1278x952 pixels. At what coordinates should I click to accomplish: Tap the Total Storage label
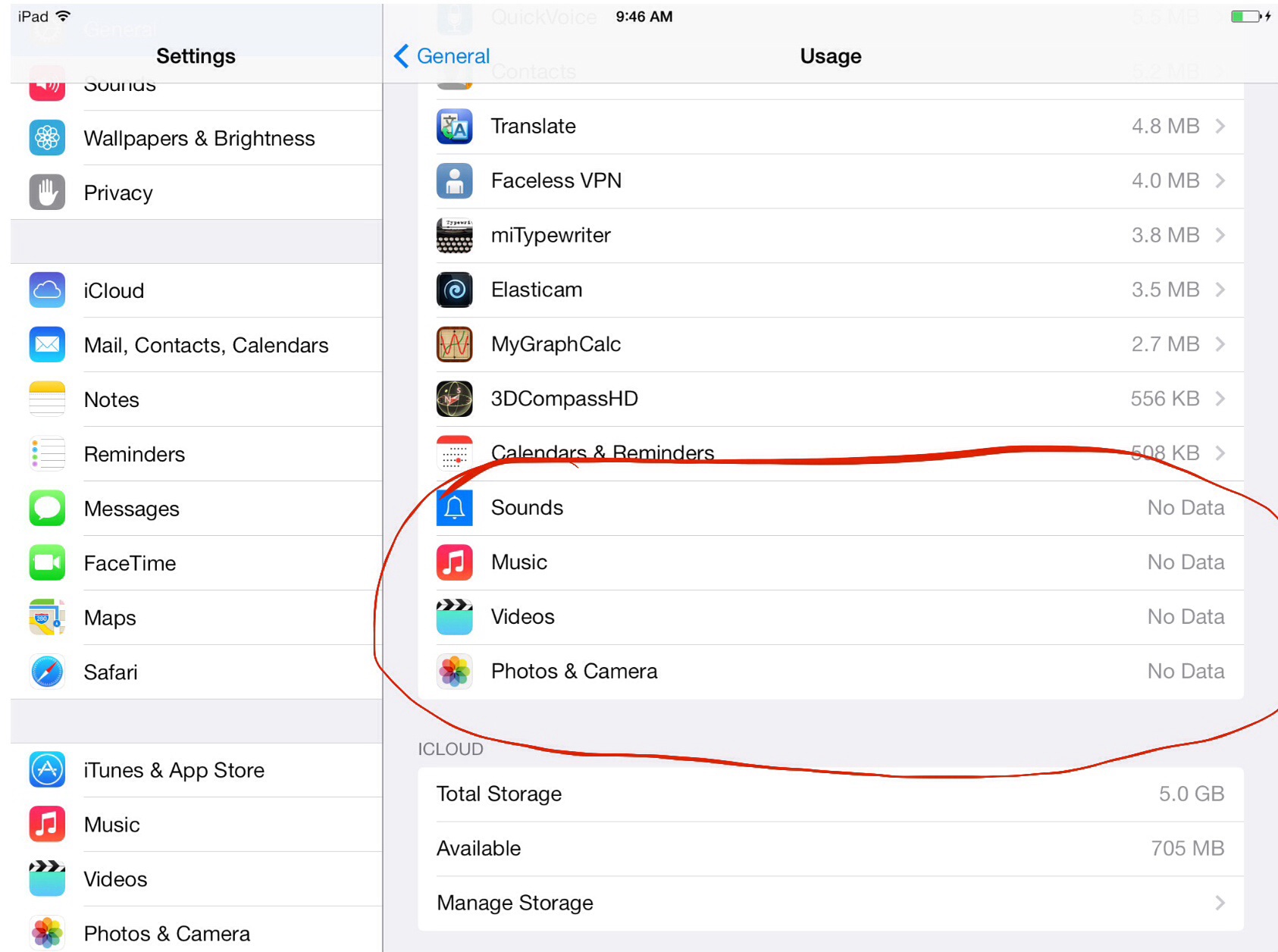click(x=499, y=794)
